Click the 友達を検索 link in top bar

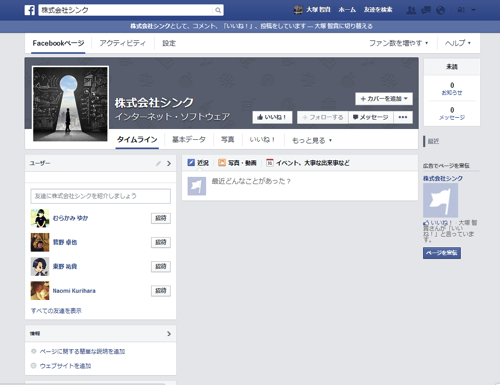click(378, 10)
